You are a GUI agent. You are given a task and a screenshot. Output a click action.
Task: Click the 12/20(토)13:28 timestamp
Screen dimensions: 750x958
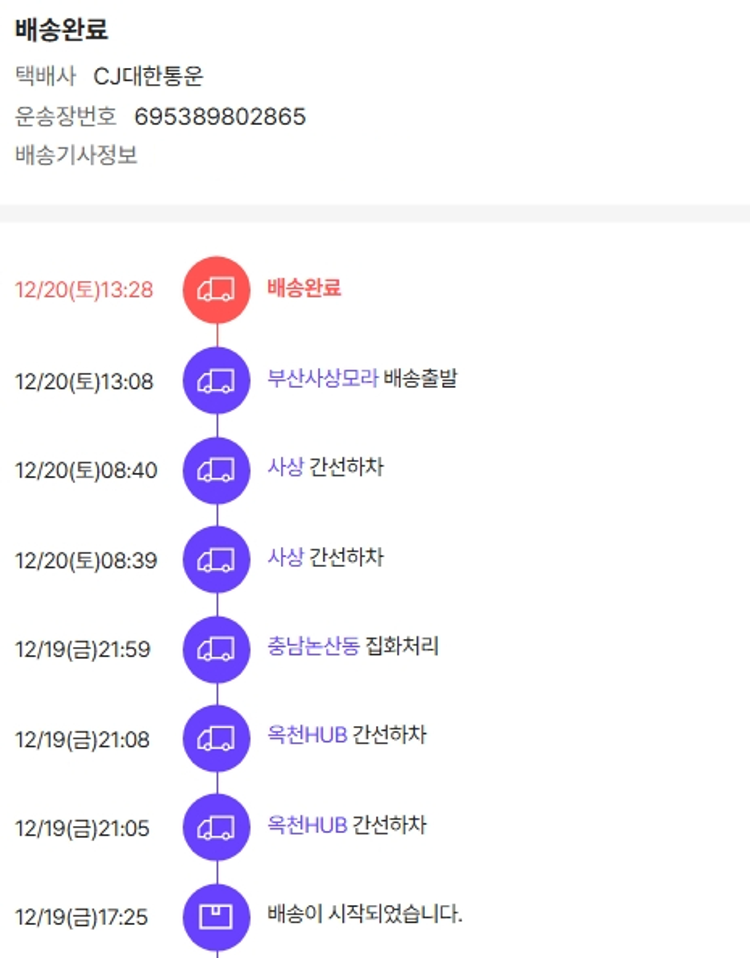(x=84, y=291)
